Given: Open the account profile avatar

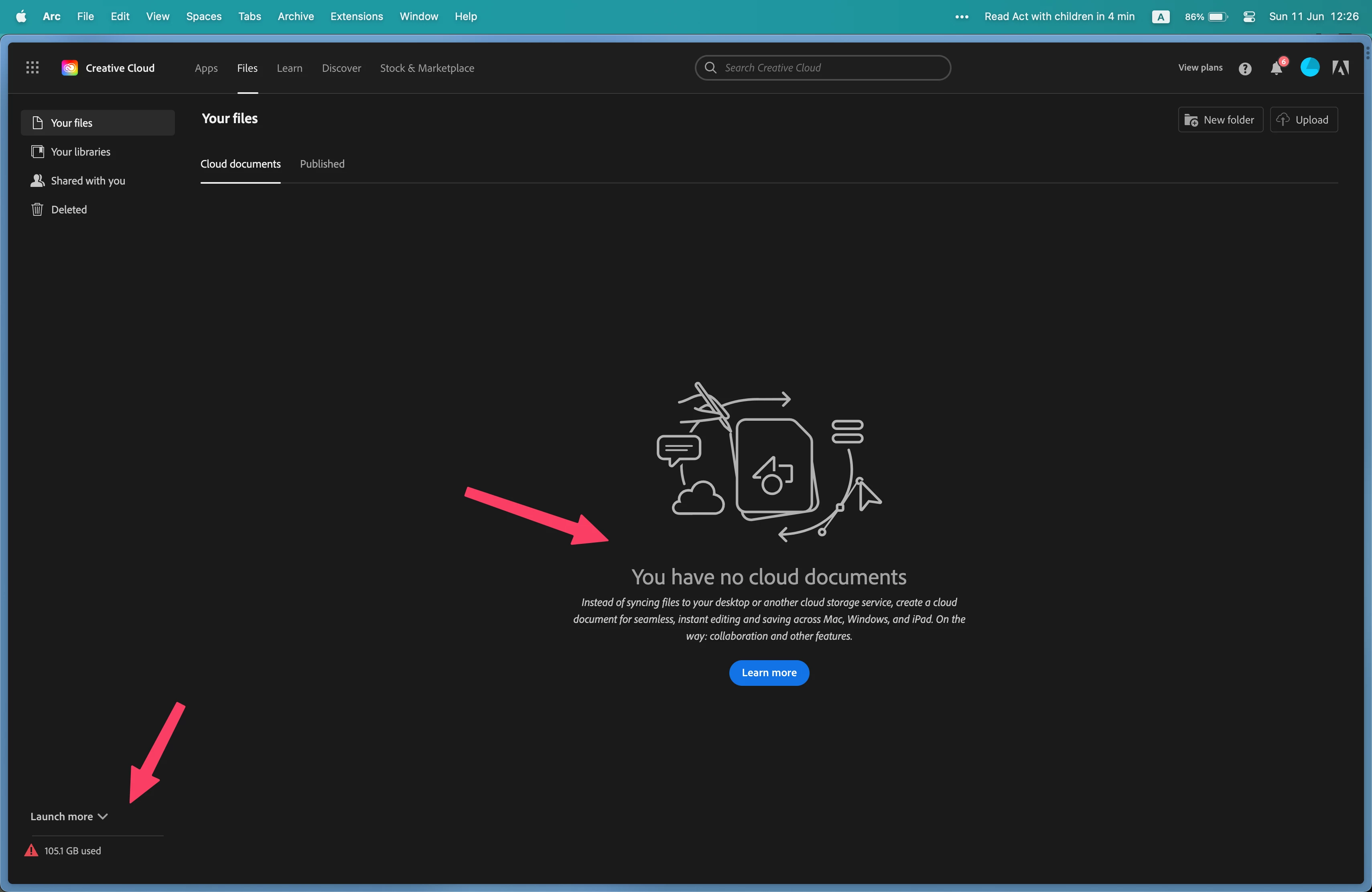Looking at the screenshot, I should tap(1310, 67).
